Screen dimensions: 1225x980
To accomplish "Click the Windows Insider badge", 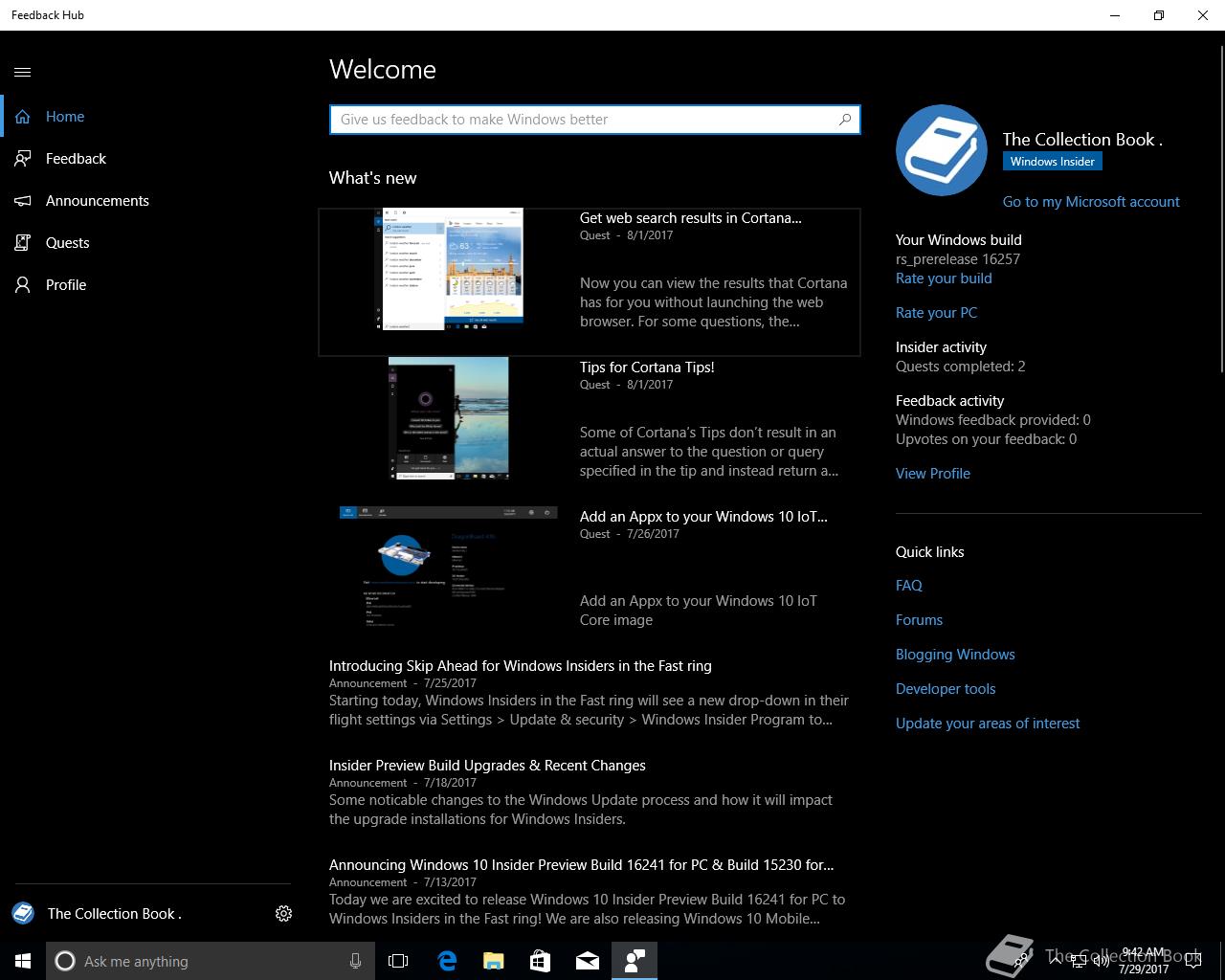I will [1053, 162].
